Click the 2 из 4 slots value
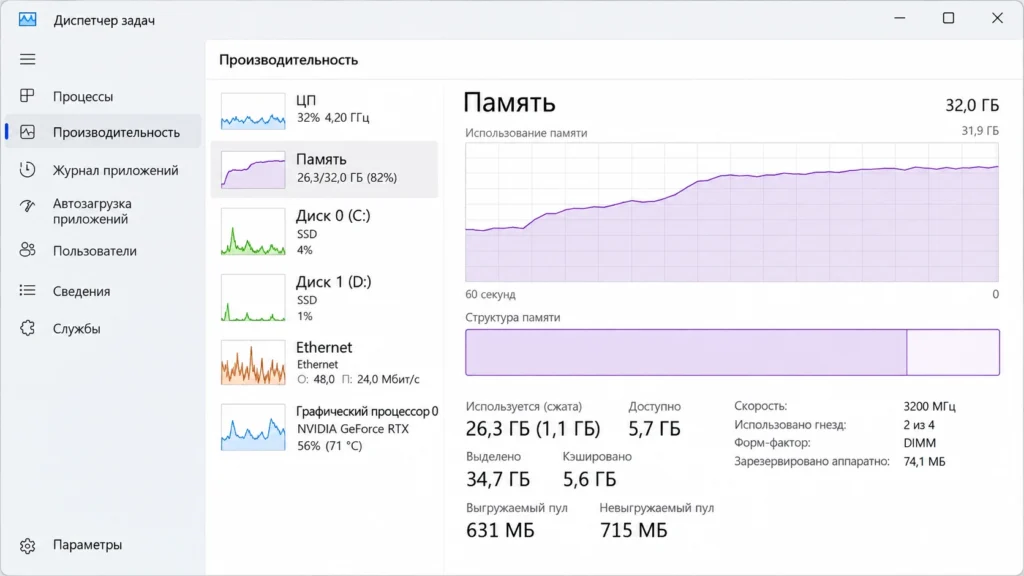The width and height of the screenshot is (1024, 576). pyautogui.click(x=919, y=424)
